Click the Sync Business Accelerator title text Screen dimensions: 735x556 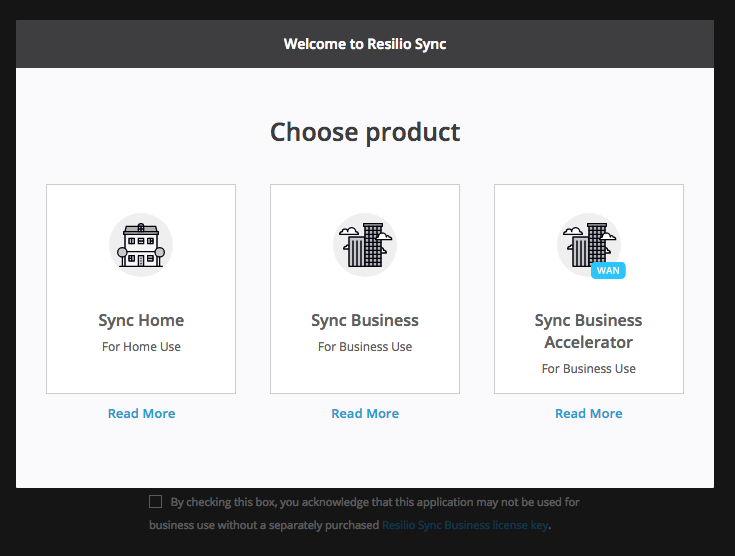coord(589,331)
